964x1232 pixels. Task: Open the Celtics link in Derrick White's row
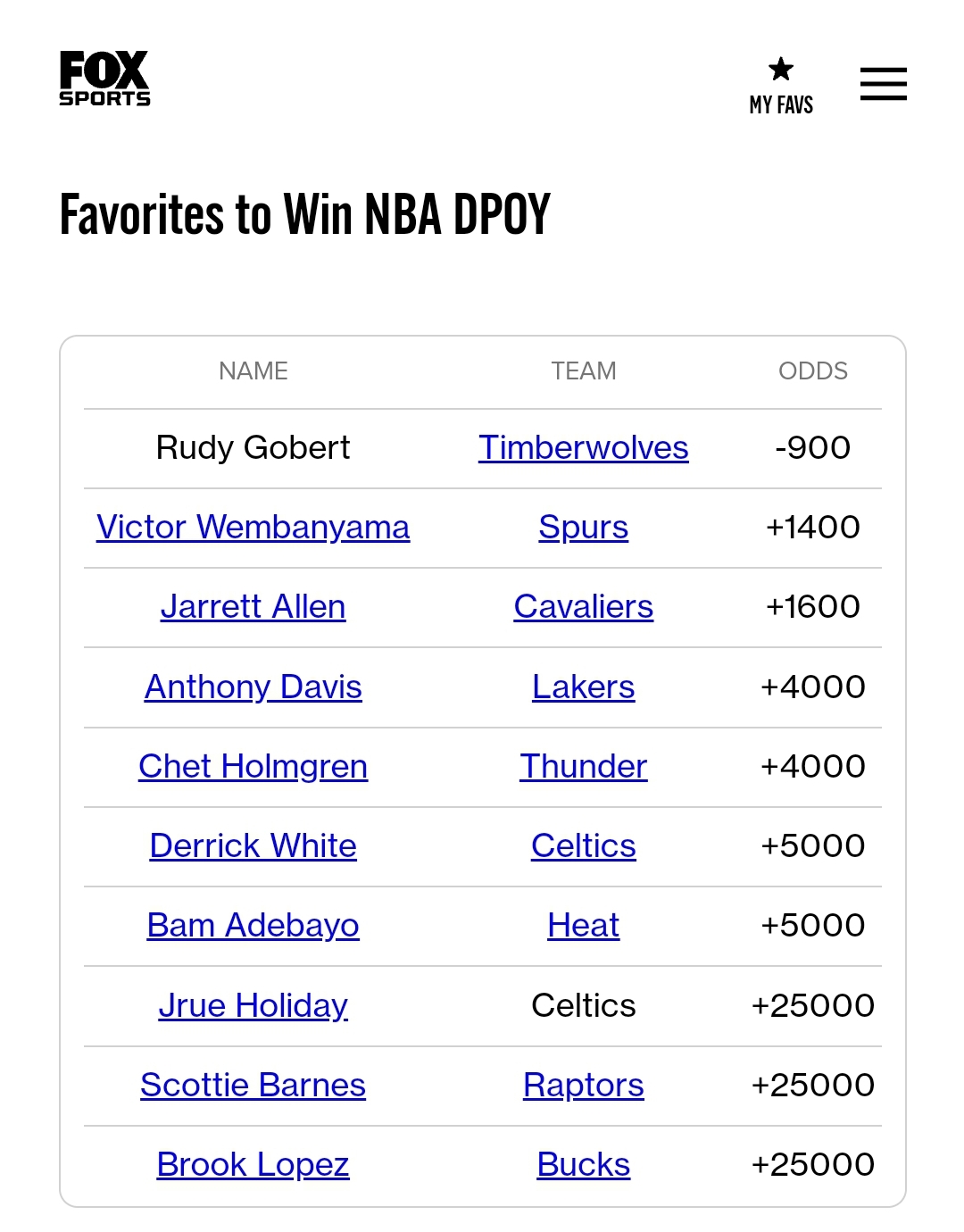[x=584, y=845]
